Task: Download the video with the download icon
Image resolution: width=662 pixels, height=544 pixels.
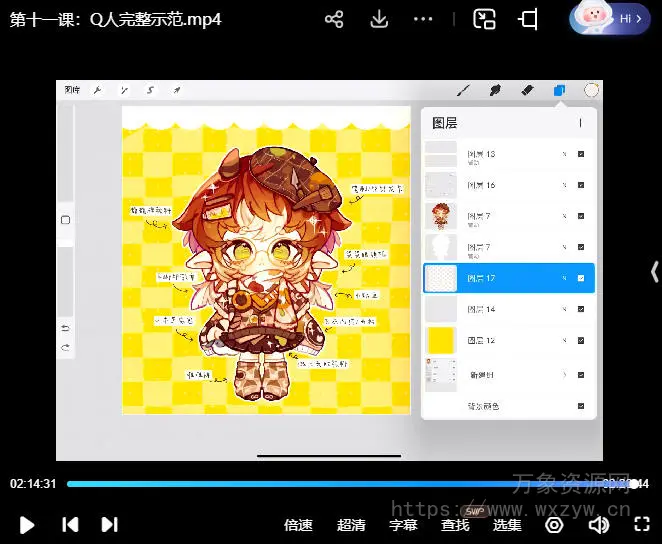Action: click(379, 19)
